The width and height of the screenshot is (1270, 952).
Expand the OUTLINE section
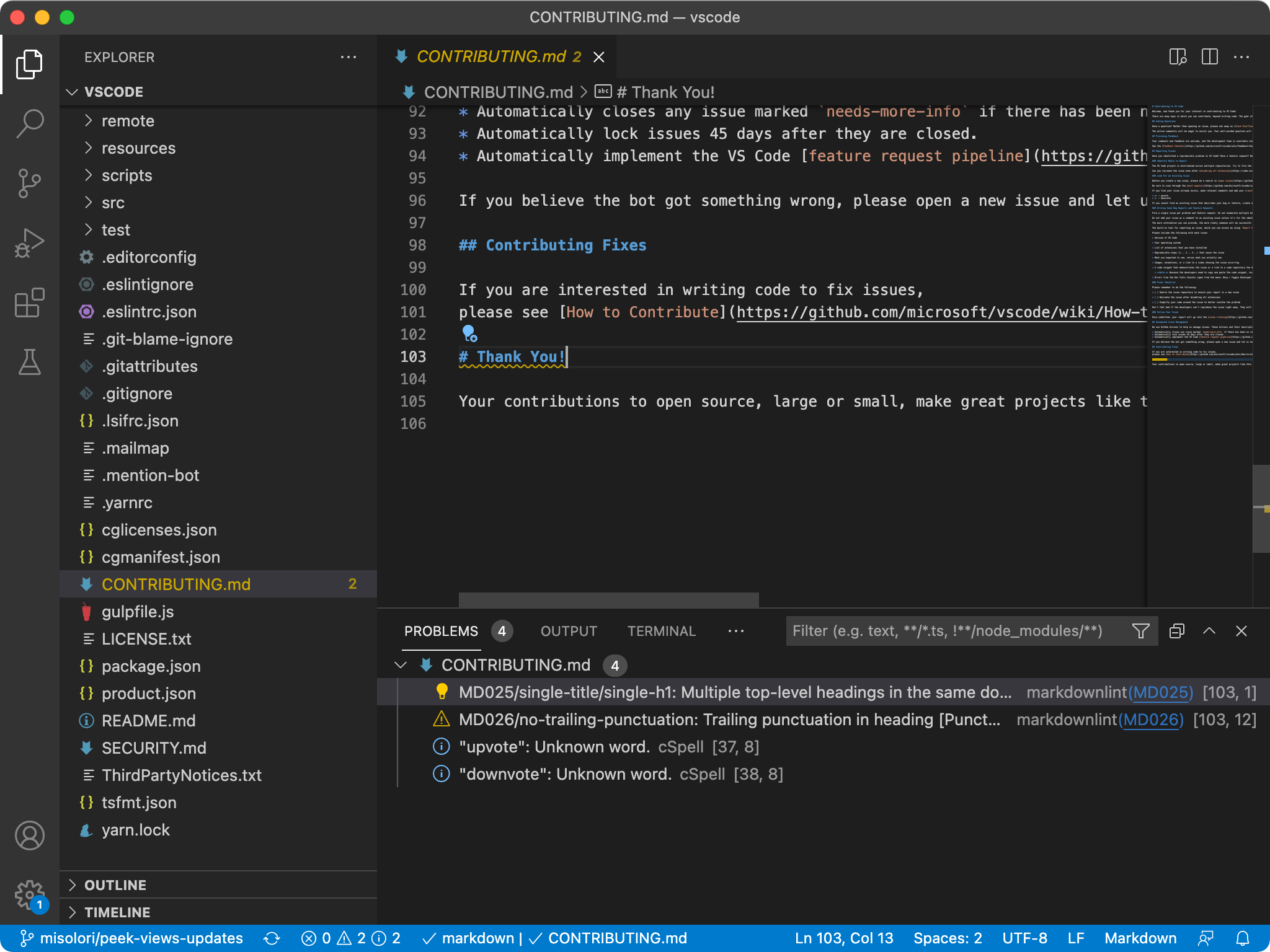pos(115,884)
